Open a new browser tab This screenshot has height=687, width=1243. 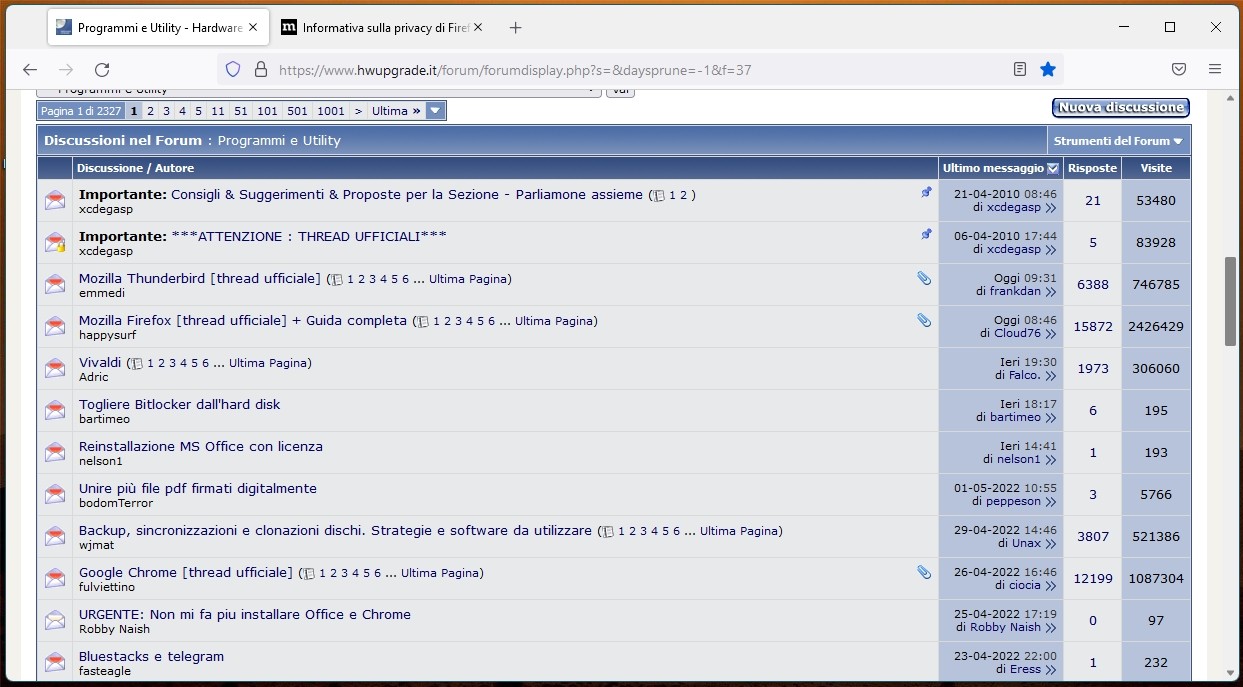click(x=515, y=28)
